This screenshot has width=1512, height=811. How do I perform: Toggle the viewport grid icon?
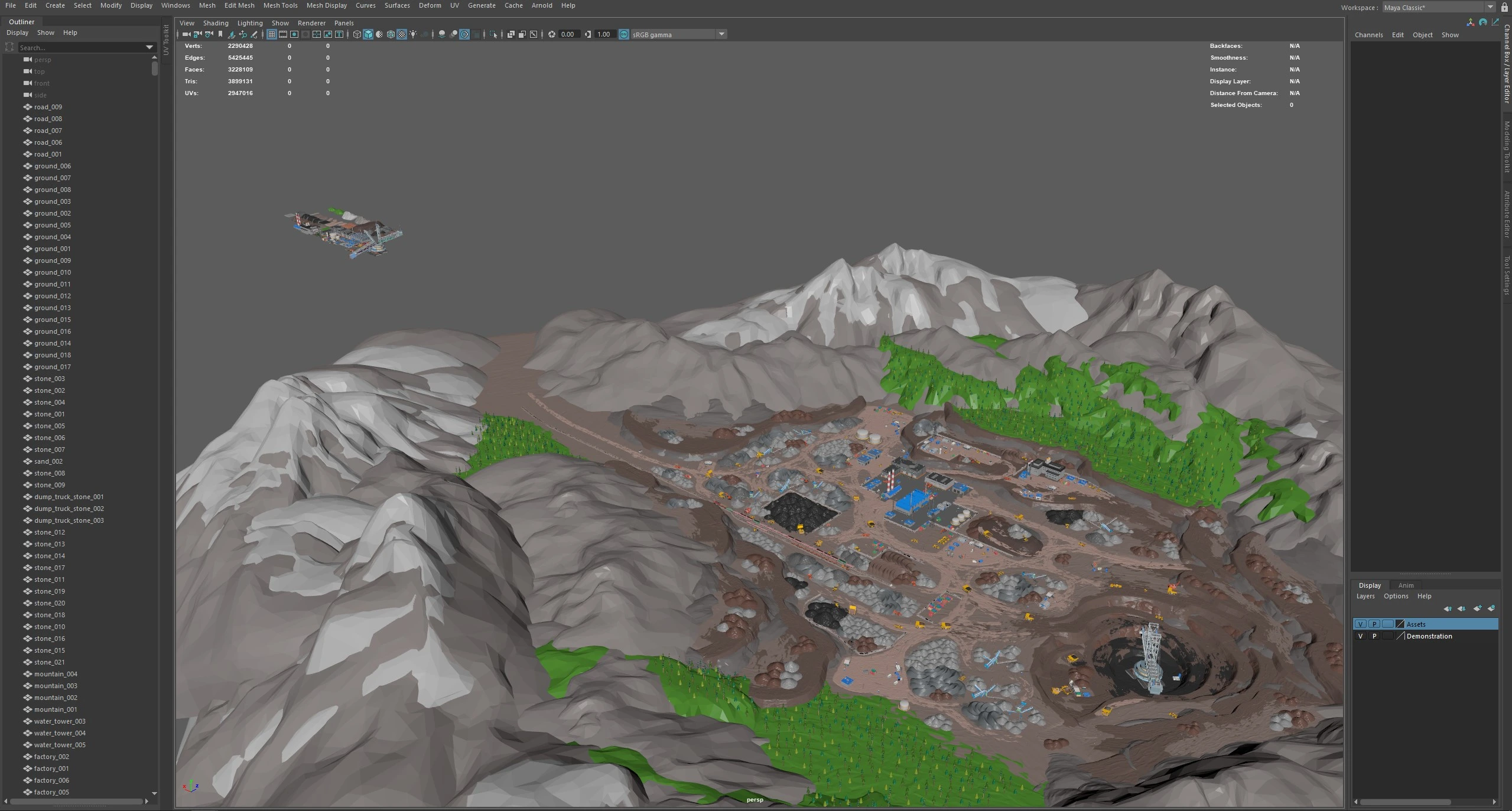[272, 34]
